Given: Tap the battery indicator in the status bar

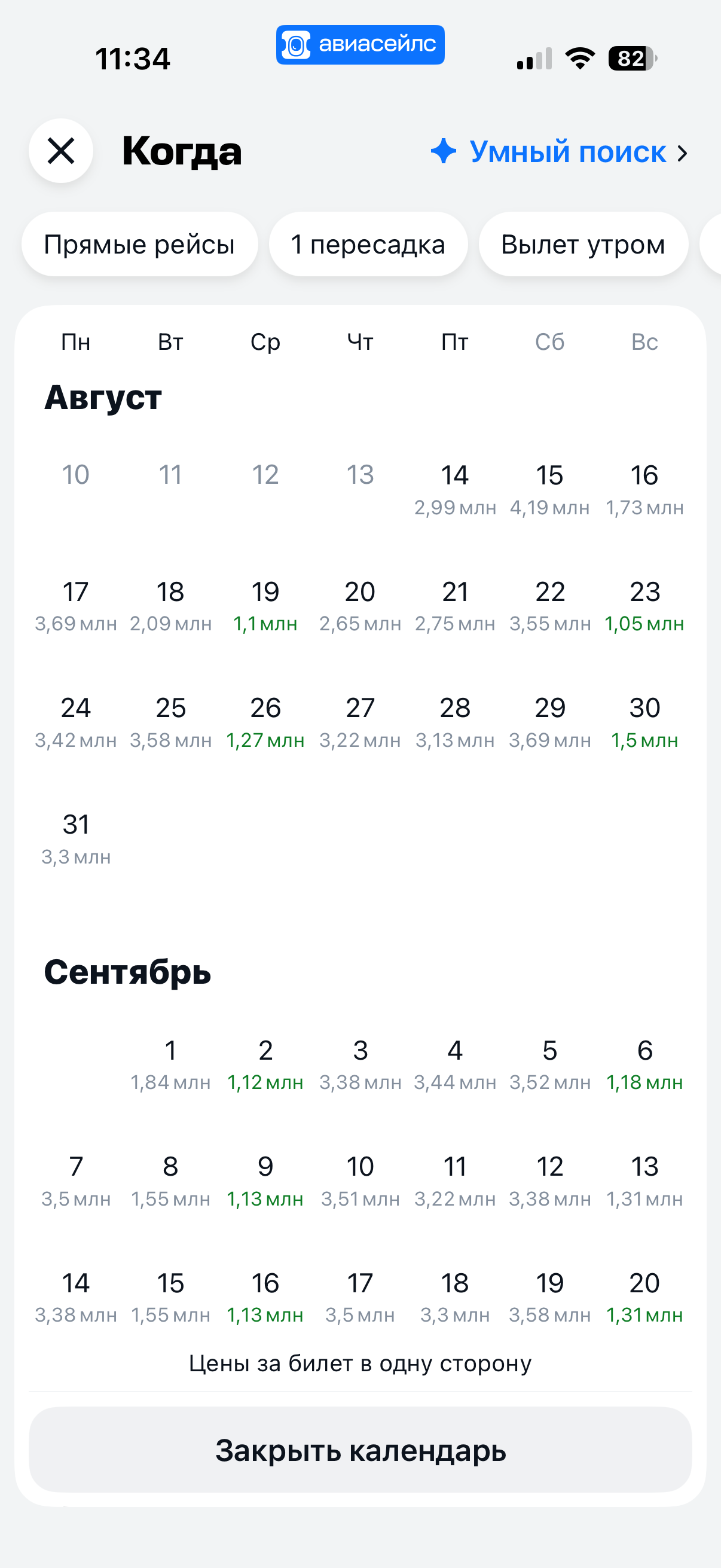Looking at the screenshot, I should 633,59.
